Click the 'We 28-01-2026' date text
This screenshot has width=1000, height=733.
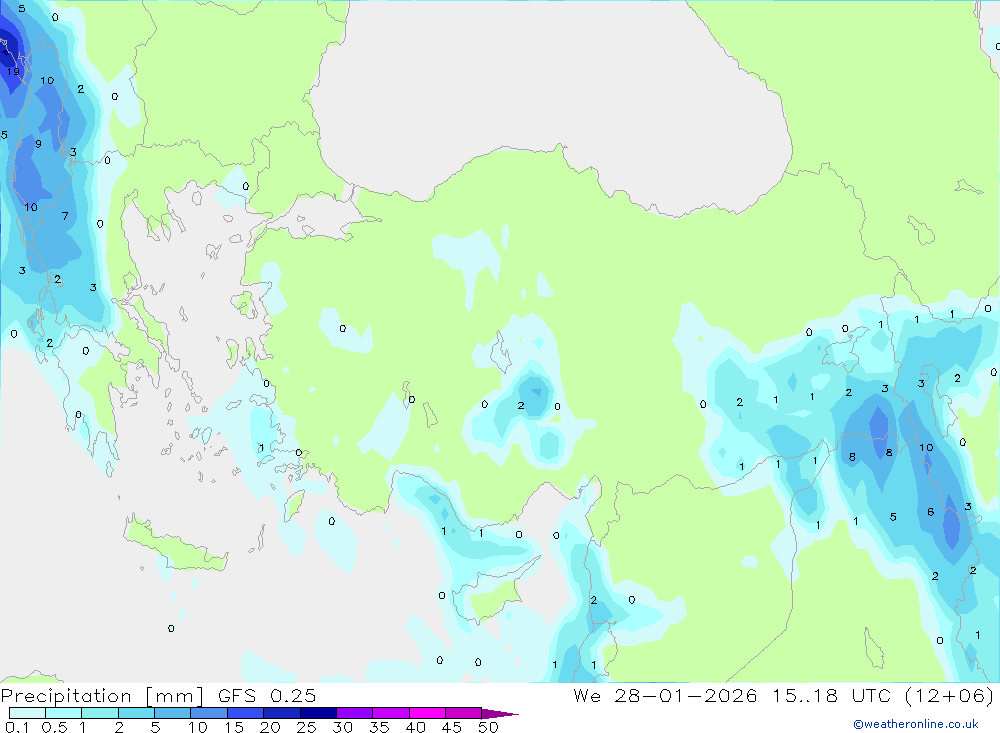click(665, 695)
